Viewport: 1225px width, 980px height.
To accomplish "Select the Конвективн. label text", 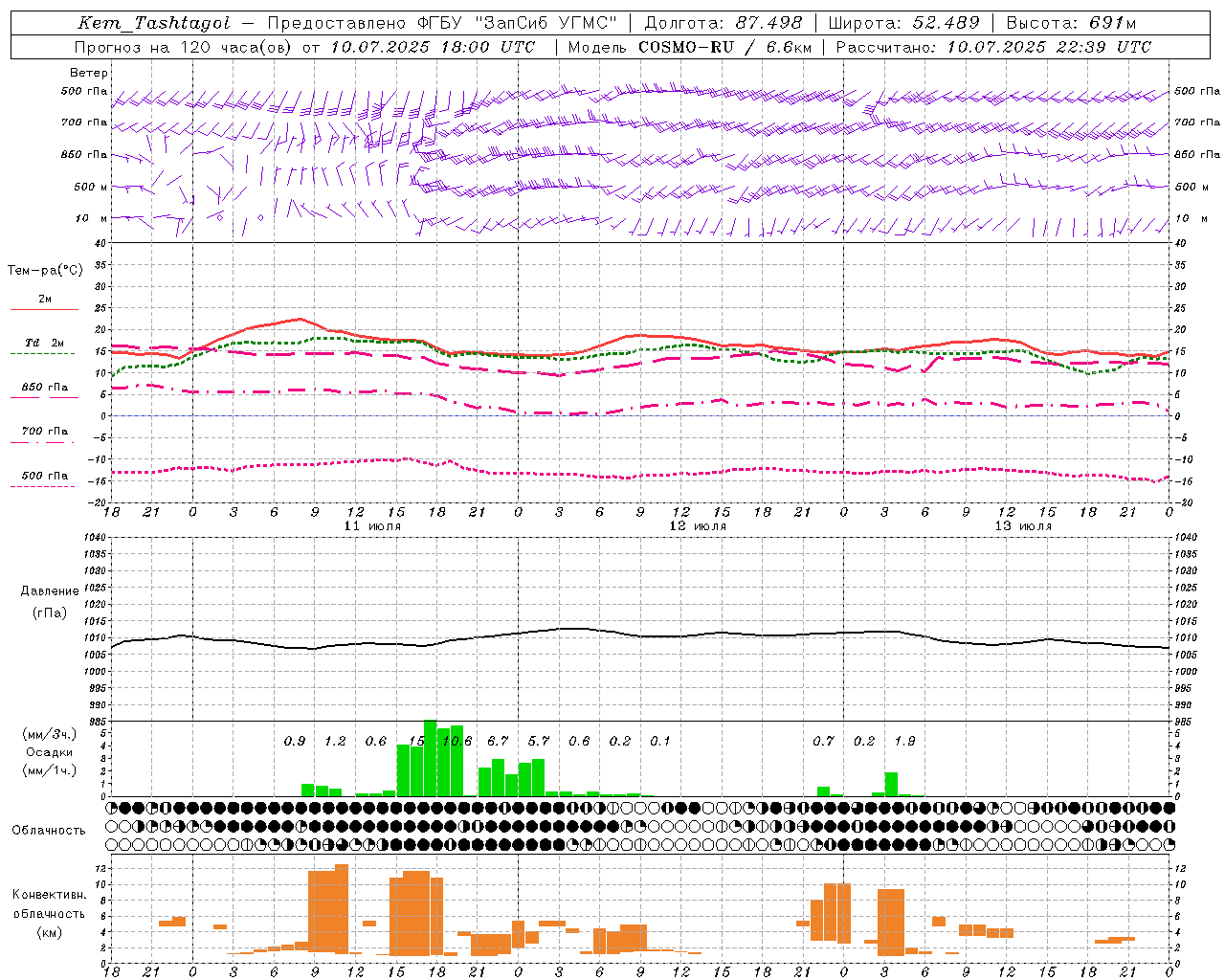I will (x=49, y=895).
